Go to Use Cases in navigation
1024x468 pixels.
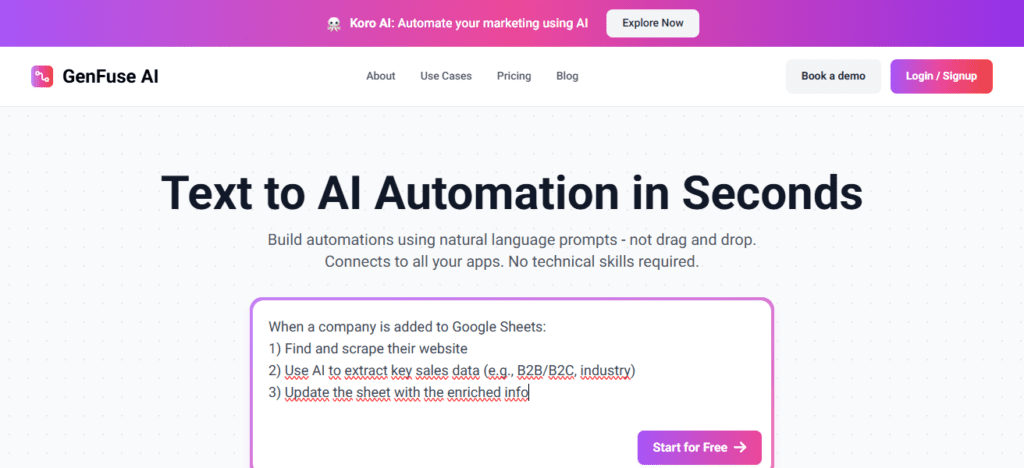tap(446, 76)
